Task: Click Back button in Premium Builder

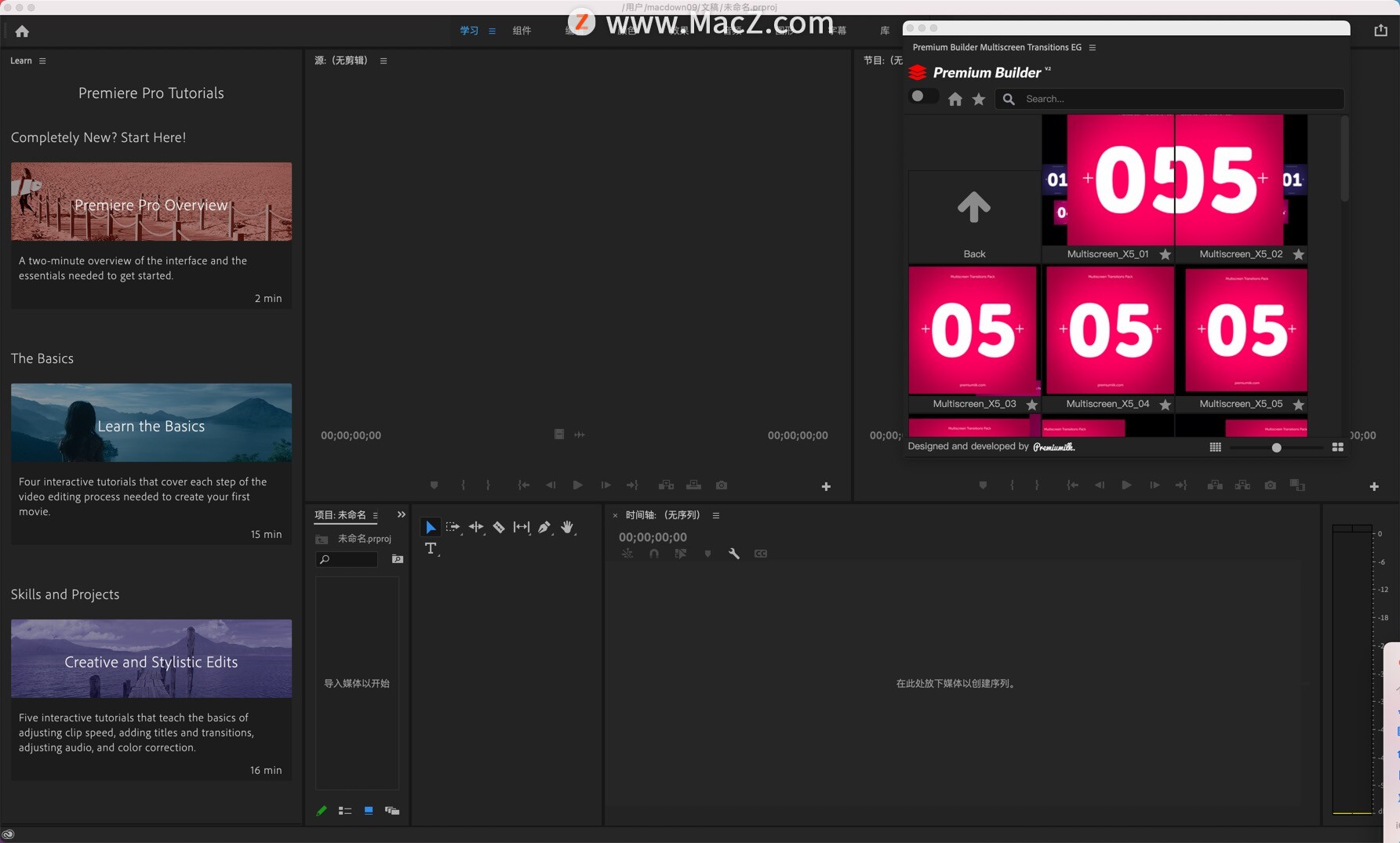Action: pos(974,217)
